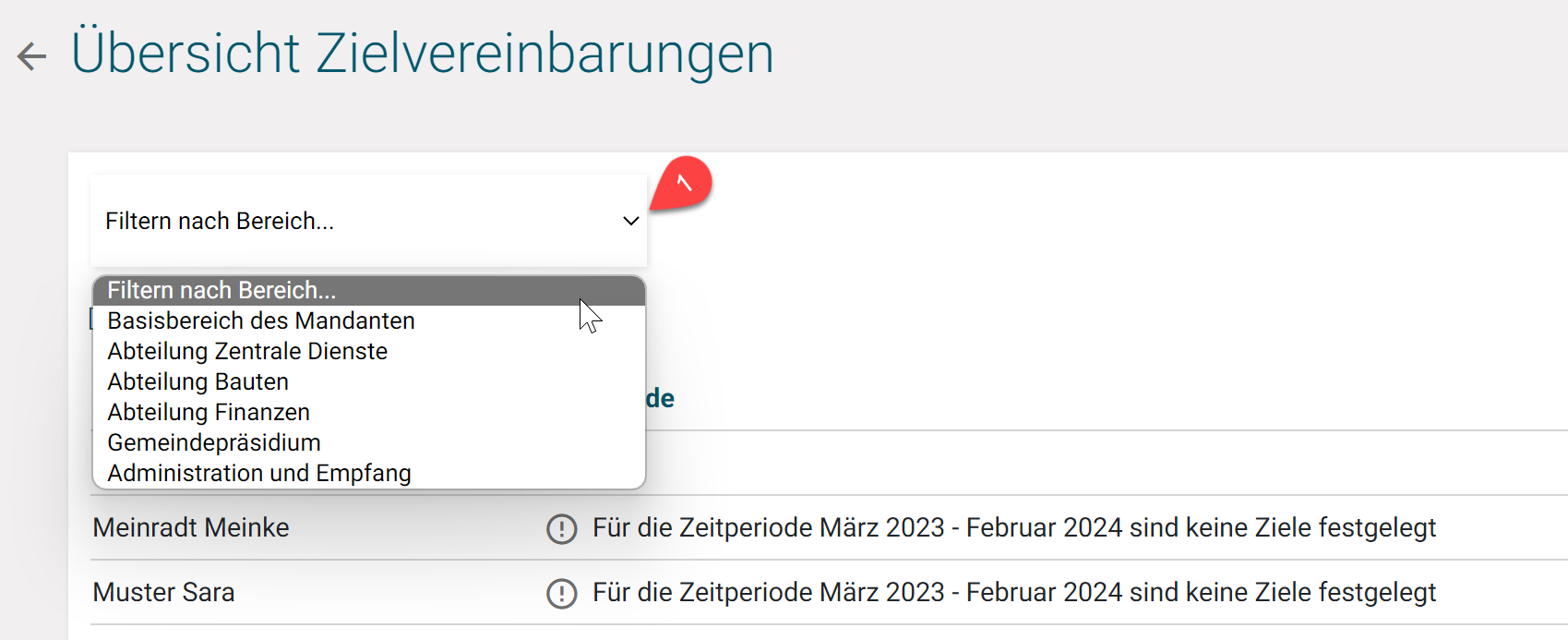Select 'Abteilung Zentrale Dienste' option
Viewport: 1568px width, 640px height.
click(247, 351)
